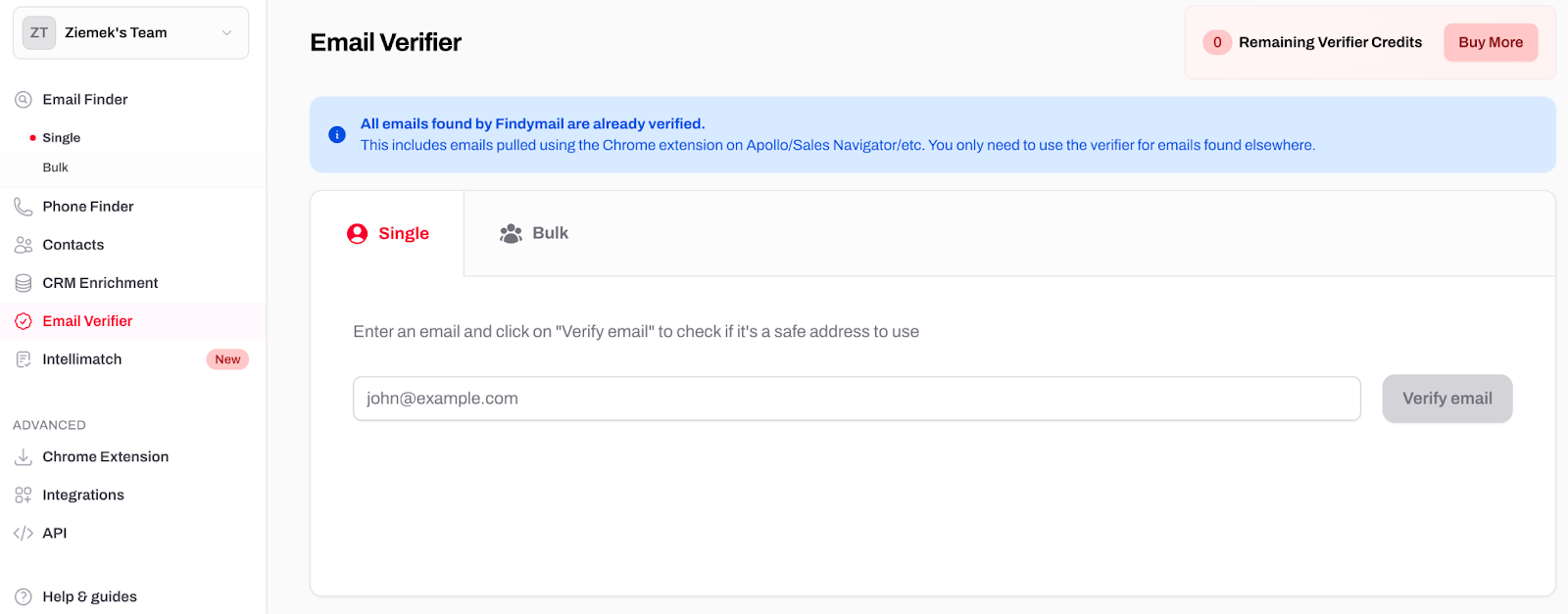Screen dimensions: 1568x614
Task: Switch to the Bulk verifier tab
Action: pyautogui.click(x=534, y=233)
